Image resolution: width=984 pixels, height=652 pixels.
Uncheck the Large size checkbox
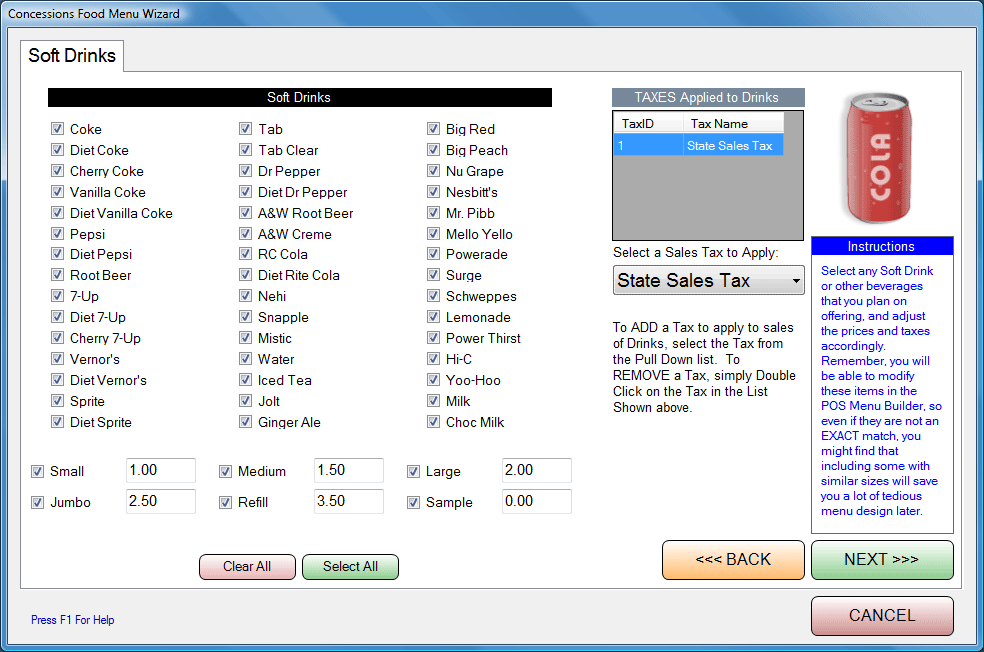click(413, 471)
